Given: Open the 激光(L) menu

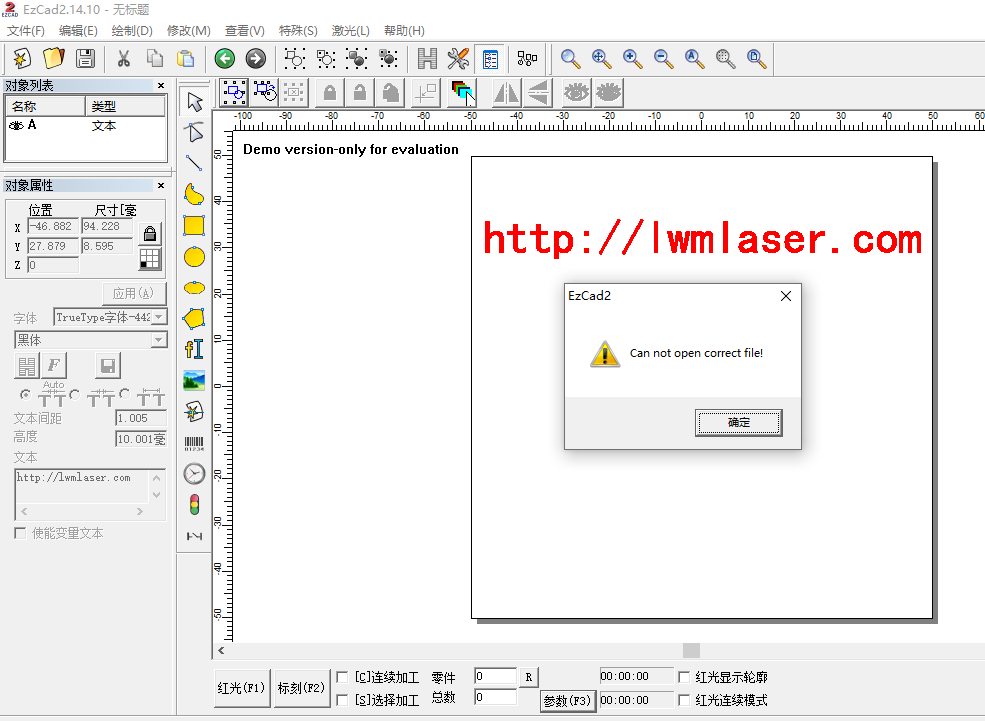Looking at the screenshot, I should point(351,31).
